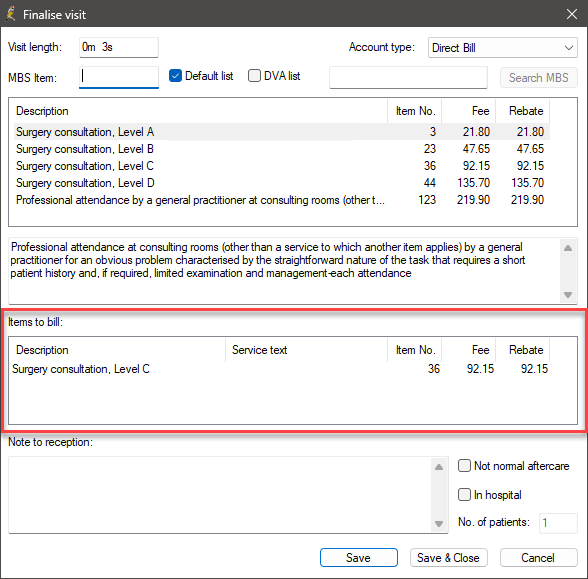Click description box scroll up arrow
The width and height of the screenshot is (588, 579).
[x=568, y=248]
